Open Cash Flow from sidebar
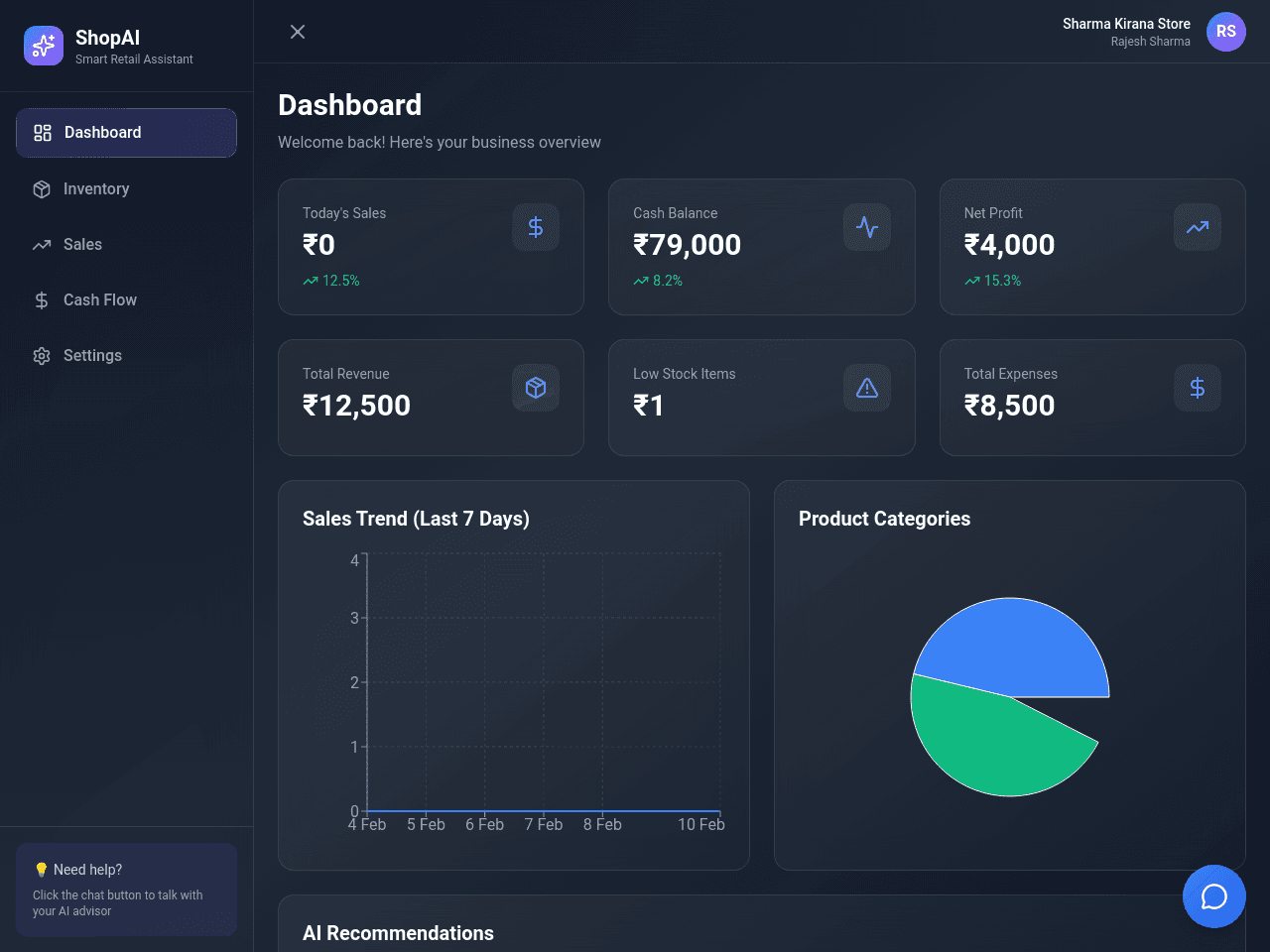 click(x=126, y=299)
